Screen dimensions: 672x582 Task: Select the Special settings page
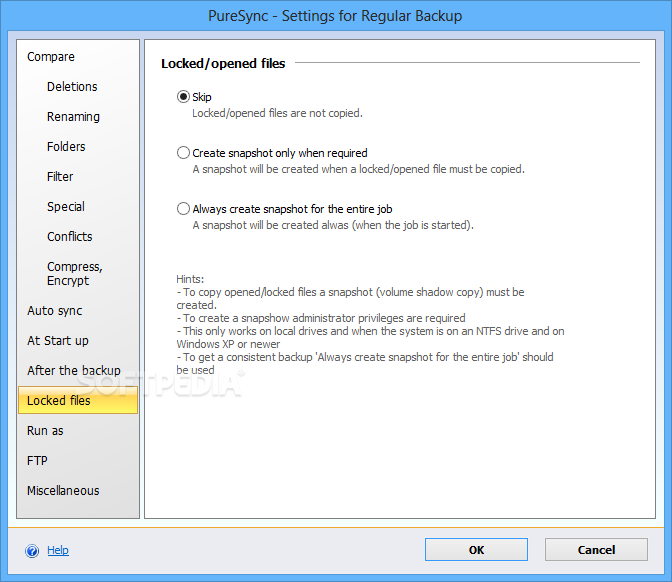(x=66, y=207)
